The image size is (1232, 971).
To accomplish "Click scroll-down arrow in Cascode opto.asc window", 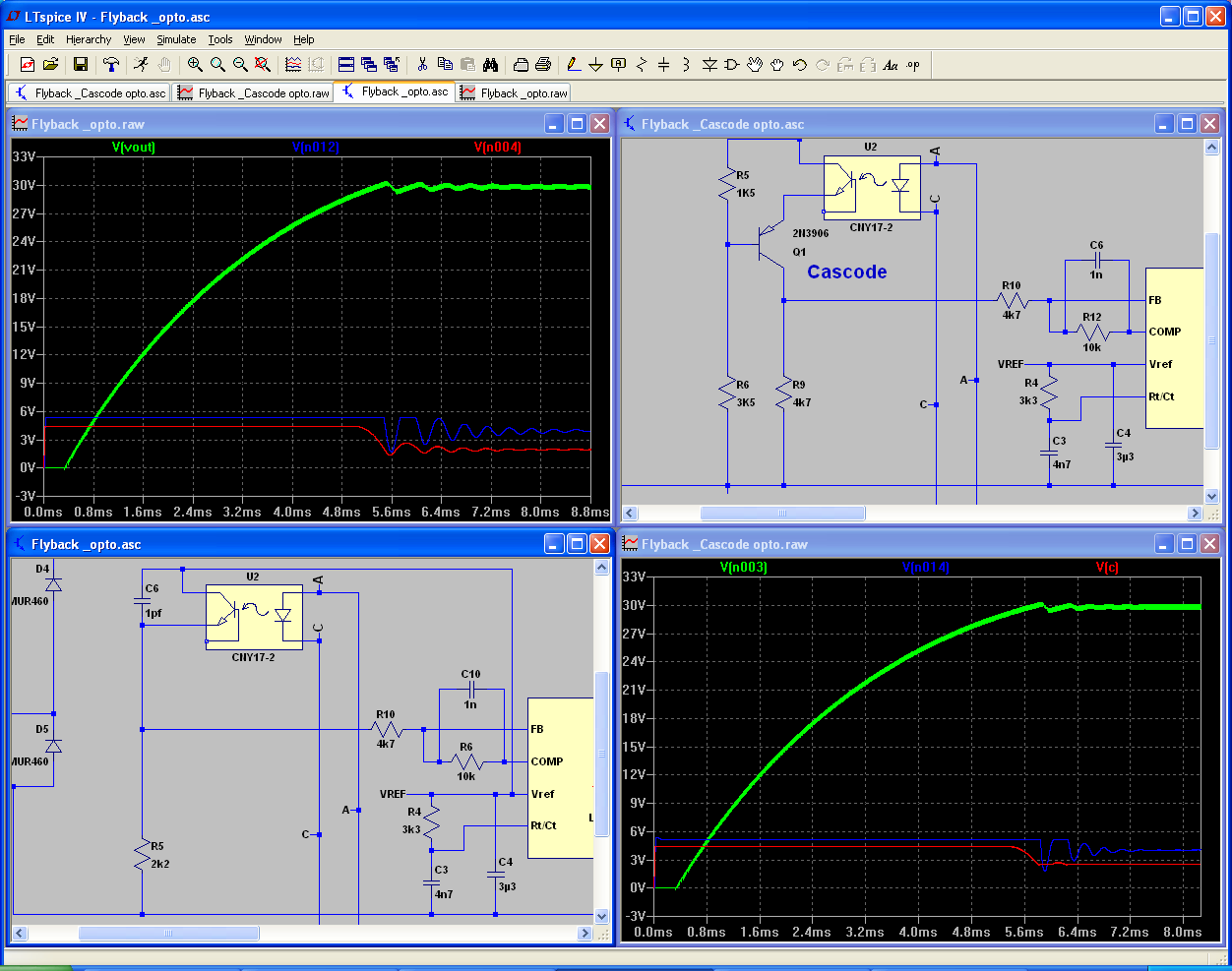I will tap(1211, 497).
